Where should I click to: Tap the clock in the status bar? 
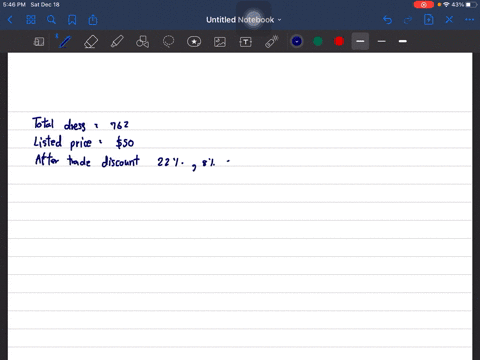tap(14, 5)
